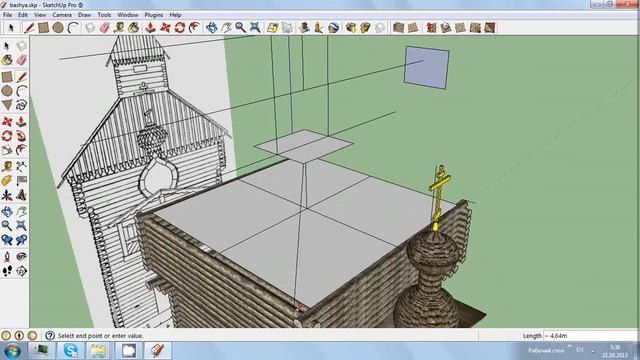The image size is (640, 360).
Task: Select Sandbox Smoove tool icon
Action: pyautogui.click(x=431, y=28)
